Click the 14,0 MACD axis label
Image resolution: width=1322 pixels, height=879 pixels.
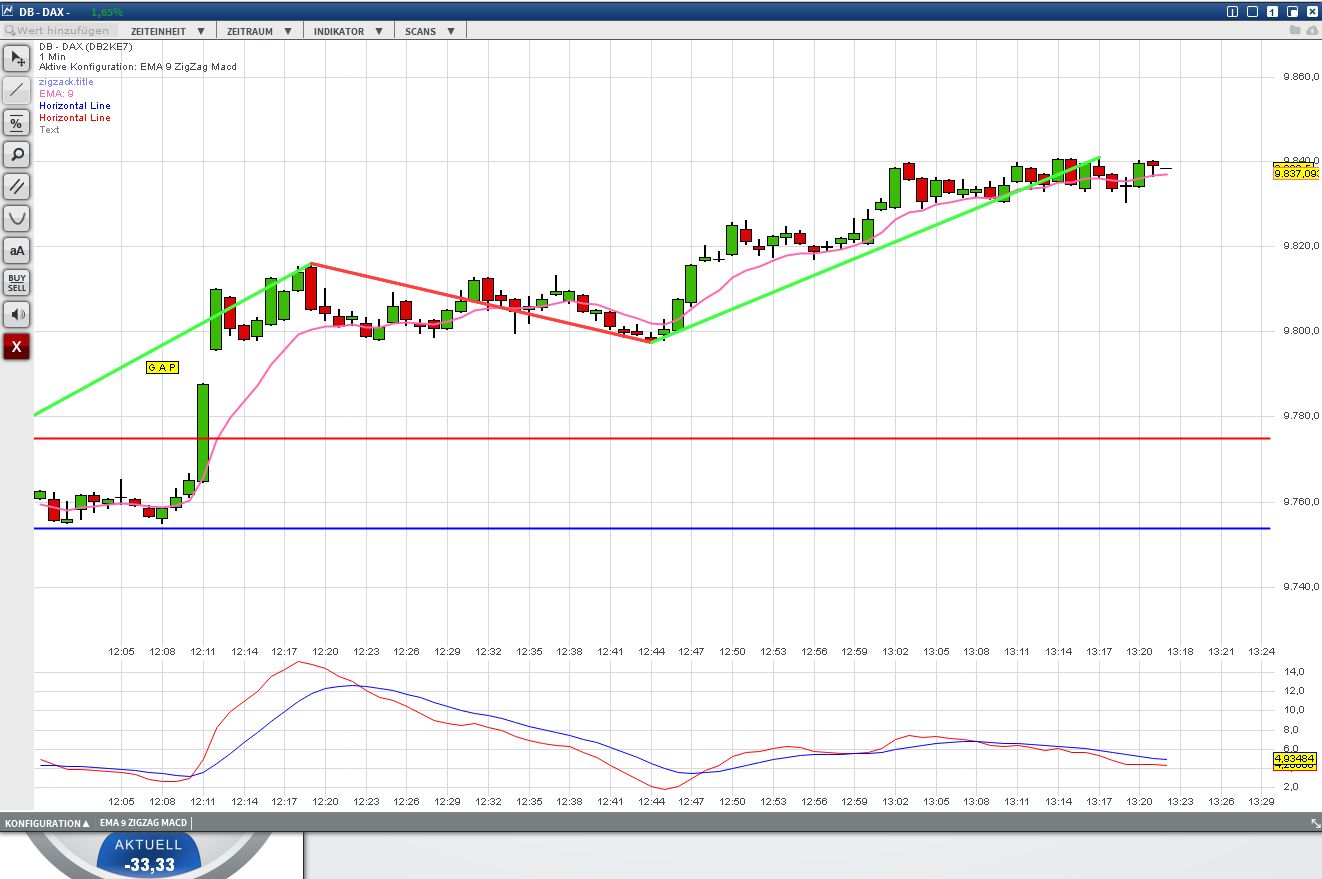pyautogui.click(x=1292, y=671)
